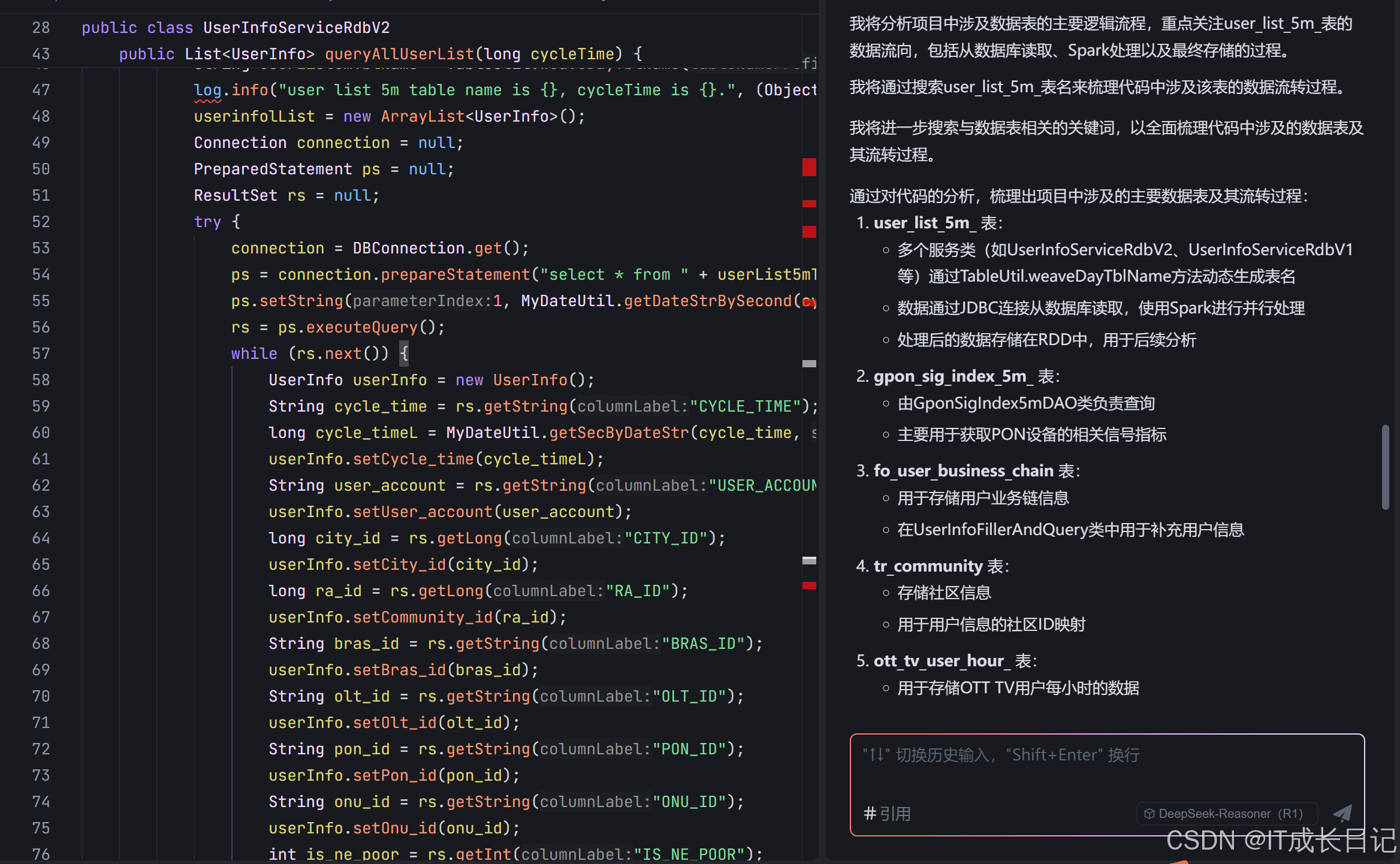Click the underlined log identifier on line 47
The width and height of the screenshot is (1400, 864).
[x=207, y=90]
